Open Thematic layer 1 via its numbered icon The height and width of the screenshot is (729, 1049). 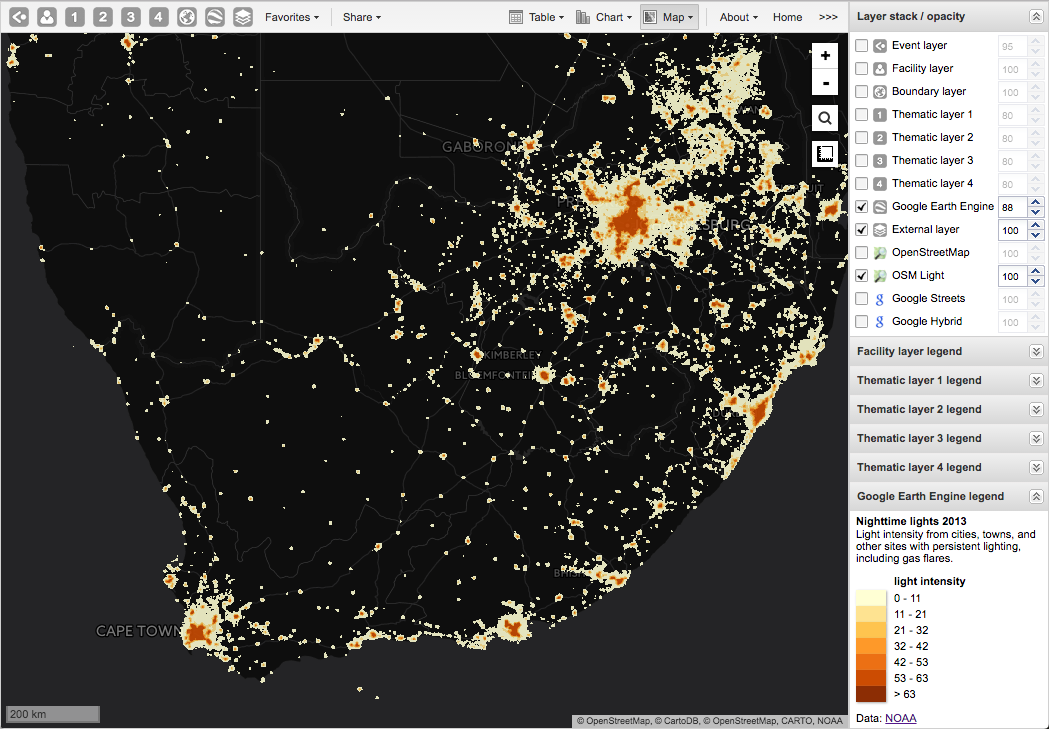point(73,17)
